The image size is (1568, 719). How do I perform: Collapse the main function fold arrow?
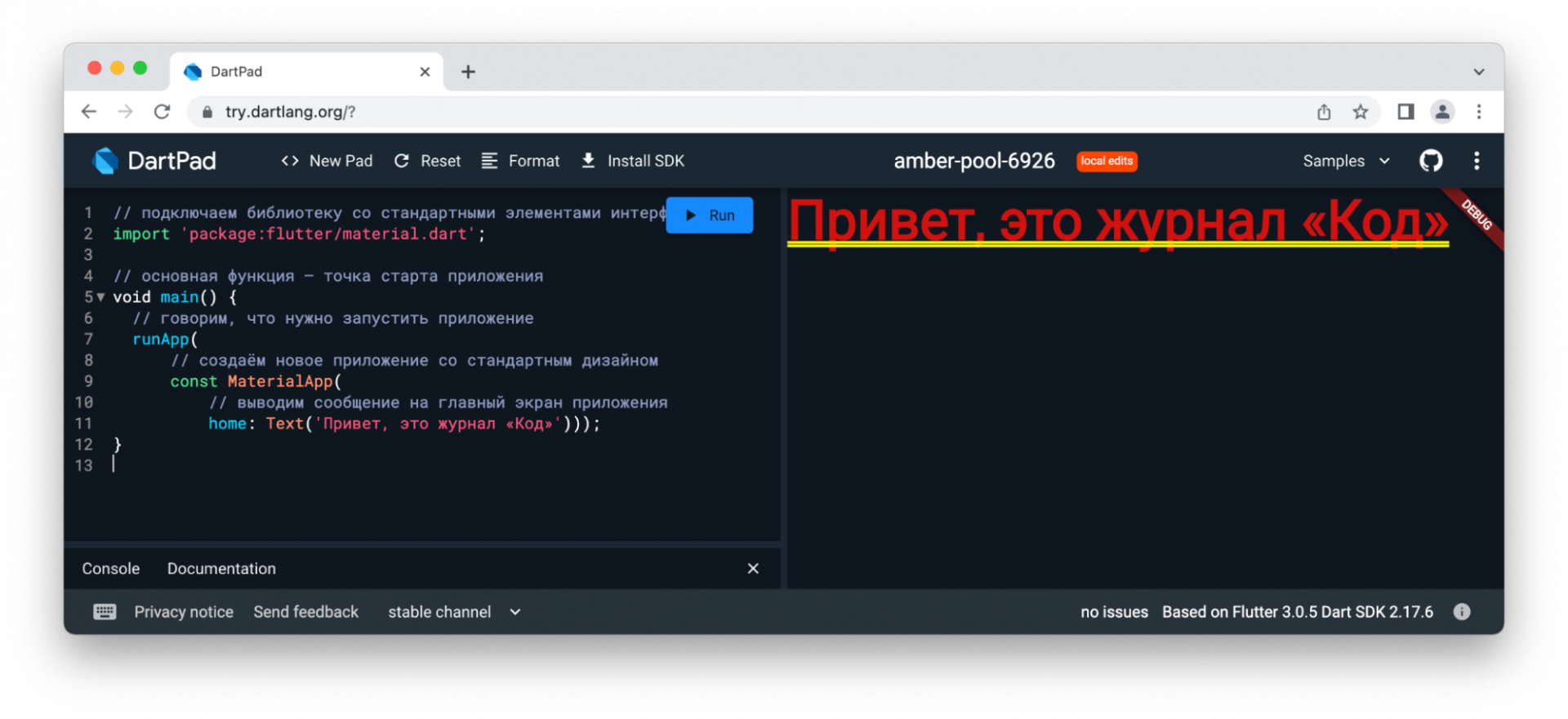click(x=101, y=297)
